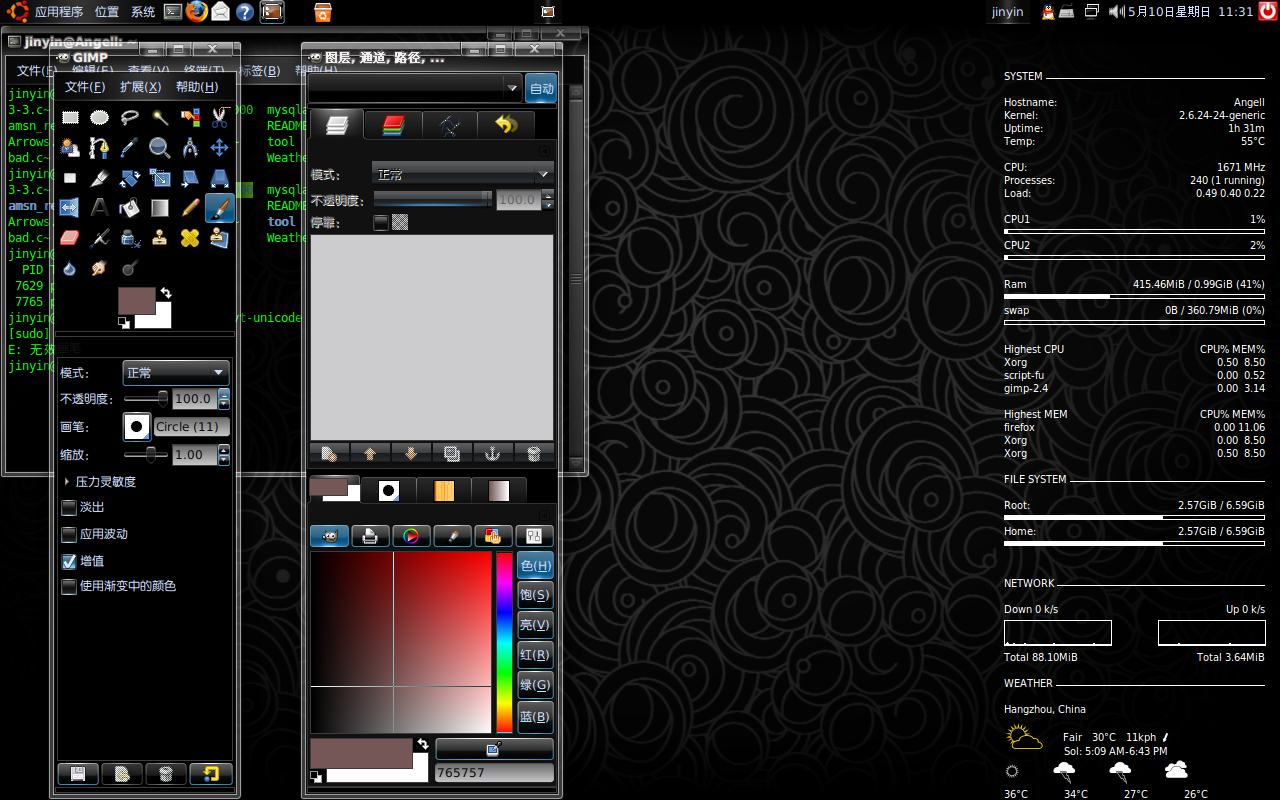Select the Ink tool
Screen dimensions: 1280x800
[130, 238]
